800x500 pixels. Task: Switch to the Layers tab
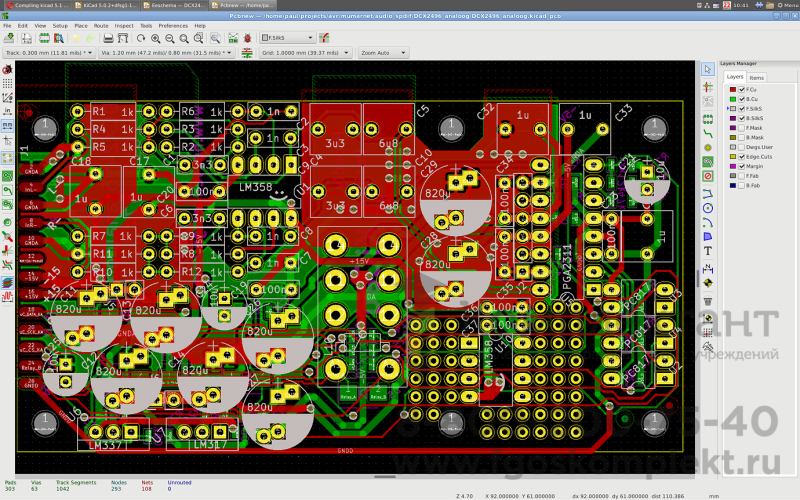[735, 77]
